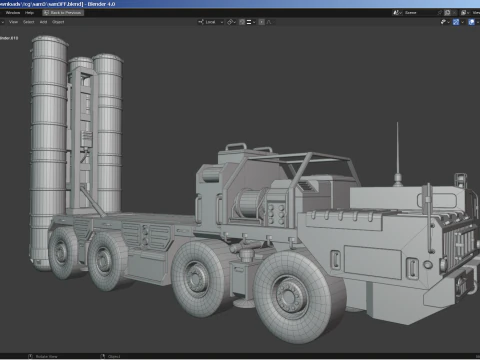Toggle the snapping magnet icon
This screenshot has height=360, width=480.
click(x=242, y=22)
